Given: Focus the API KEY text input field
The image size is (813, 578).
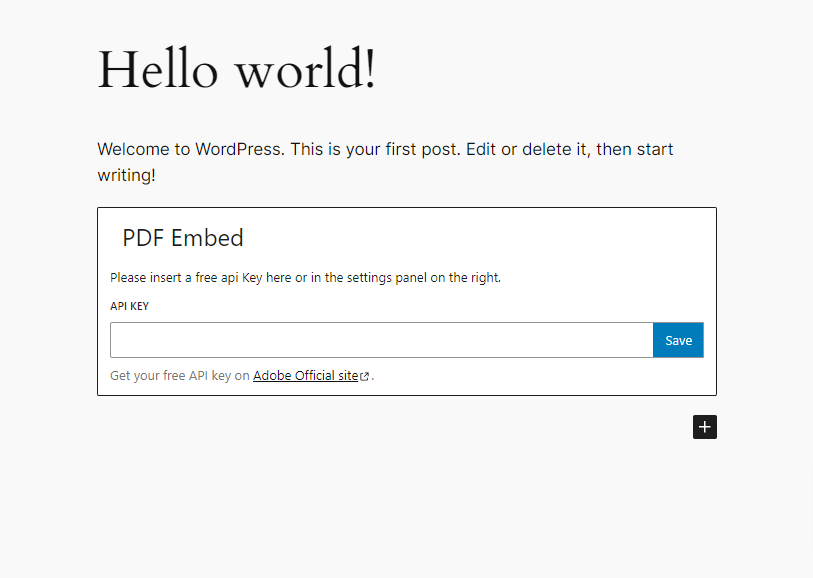Looking at the screenshot, I should click(382, 340).
